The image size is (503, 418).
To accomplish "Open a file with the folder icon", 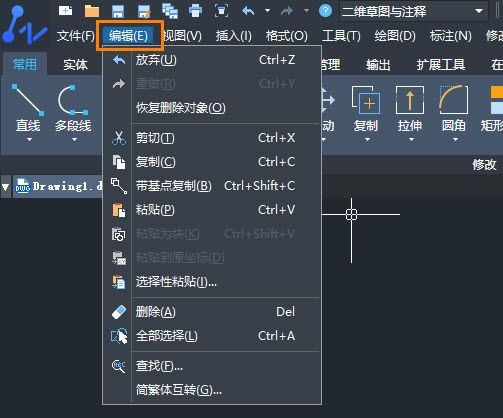I will tap(92, 11).
